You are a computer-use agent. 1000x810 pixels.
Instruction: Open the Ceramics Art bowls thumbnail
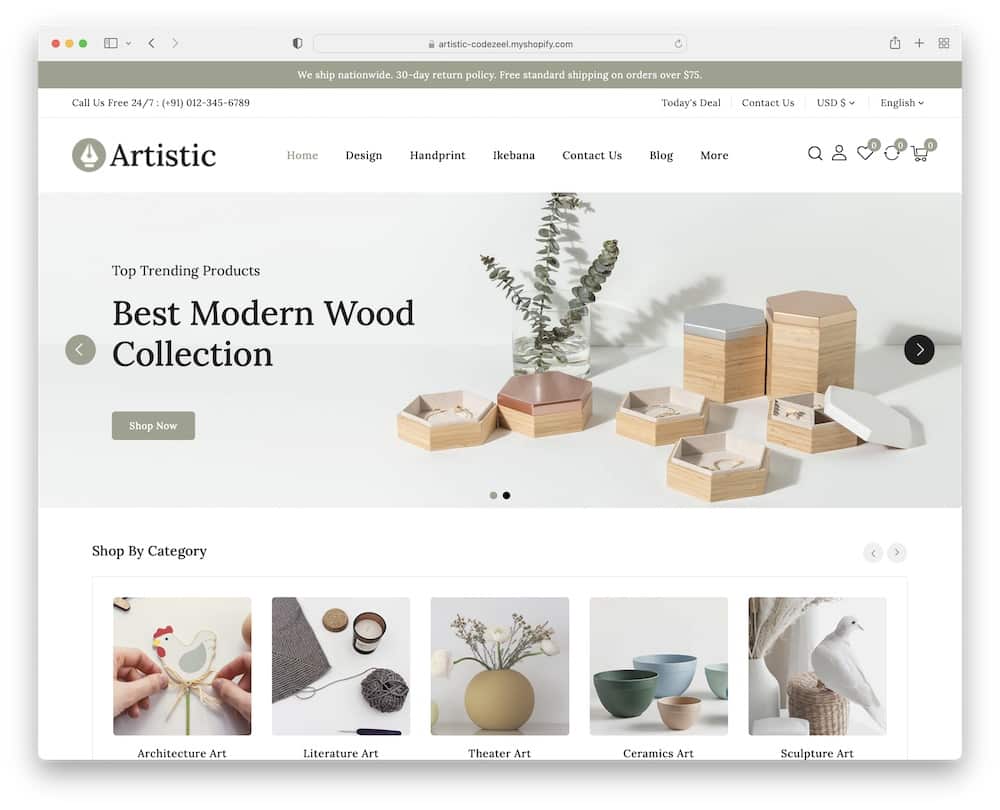pos(658,666)
